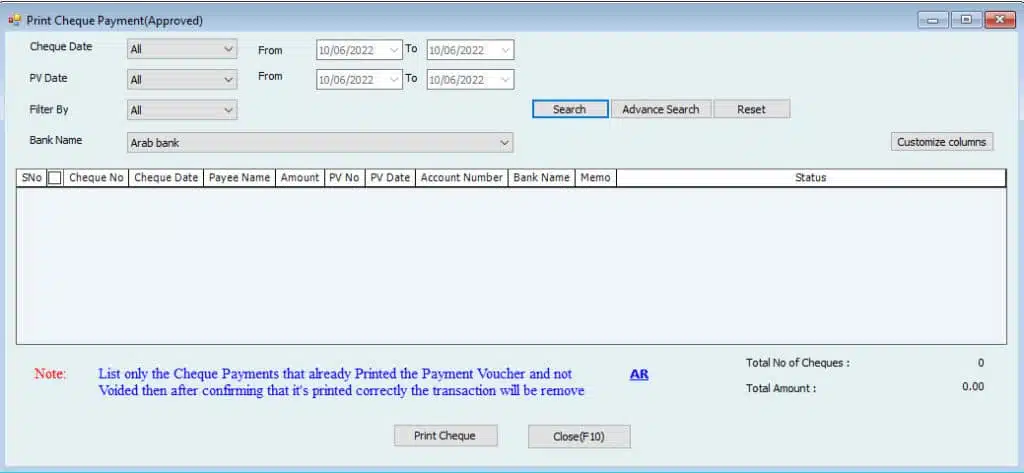Click the Reset button
Screen dimensions: 1024x473
click(752, 109)
